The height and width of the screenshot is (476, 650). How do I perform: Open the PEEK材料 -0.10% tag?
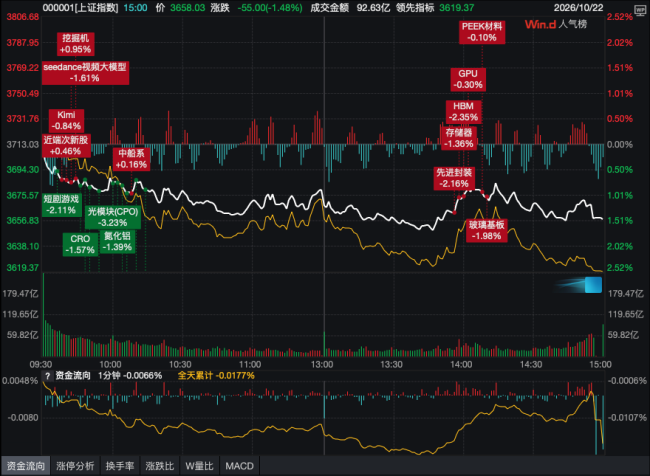click(x=482, y=32)
